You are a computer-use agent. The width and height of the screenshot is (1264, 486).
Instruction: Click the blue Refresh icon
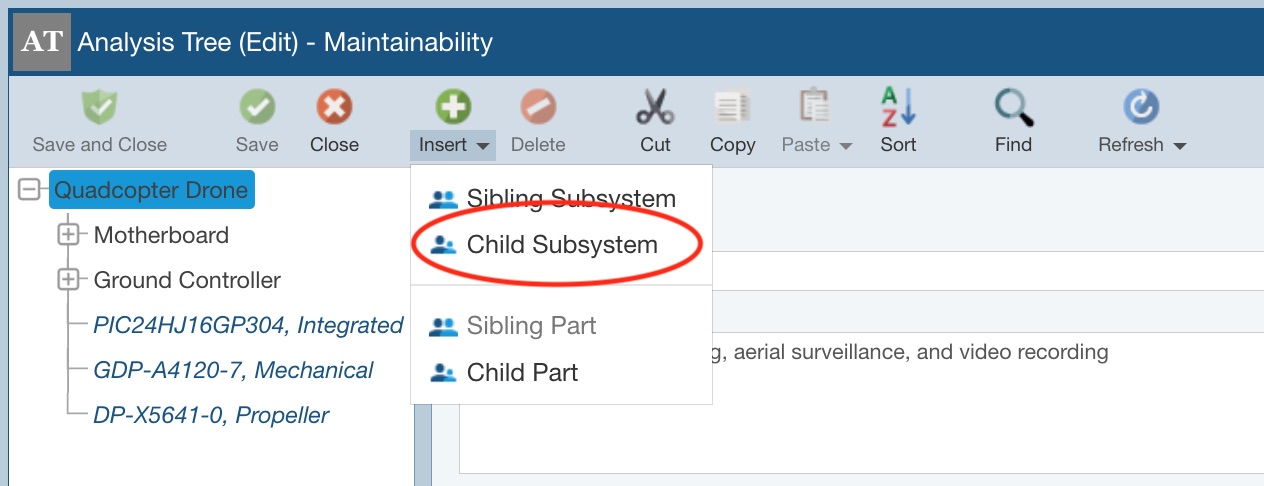click(1141, 107)
